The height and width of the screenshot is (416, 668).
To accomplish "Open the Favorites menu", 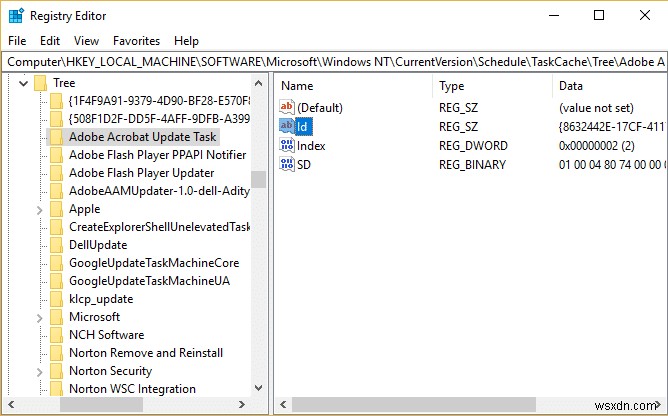I will pyautogui.click(x=136, y=41).
